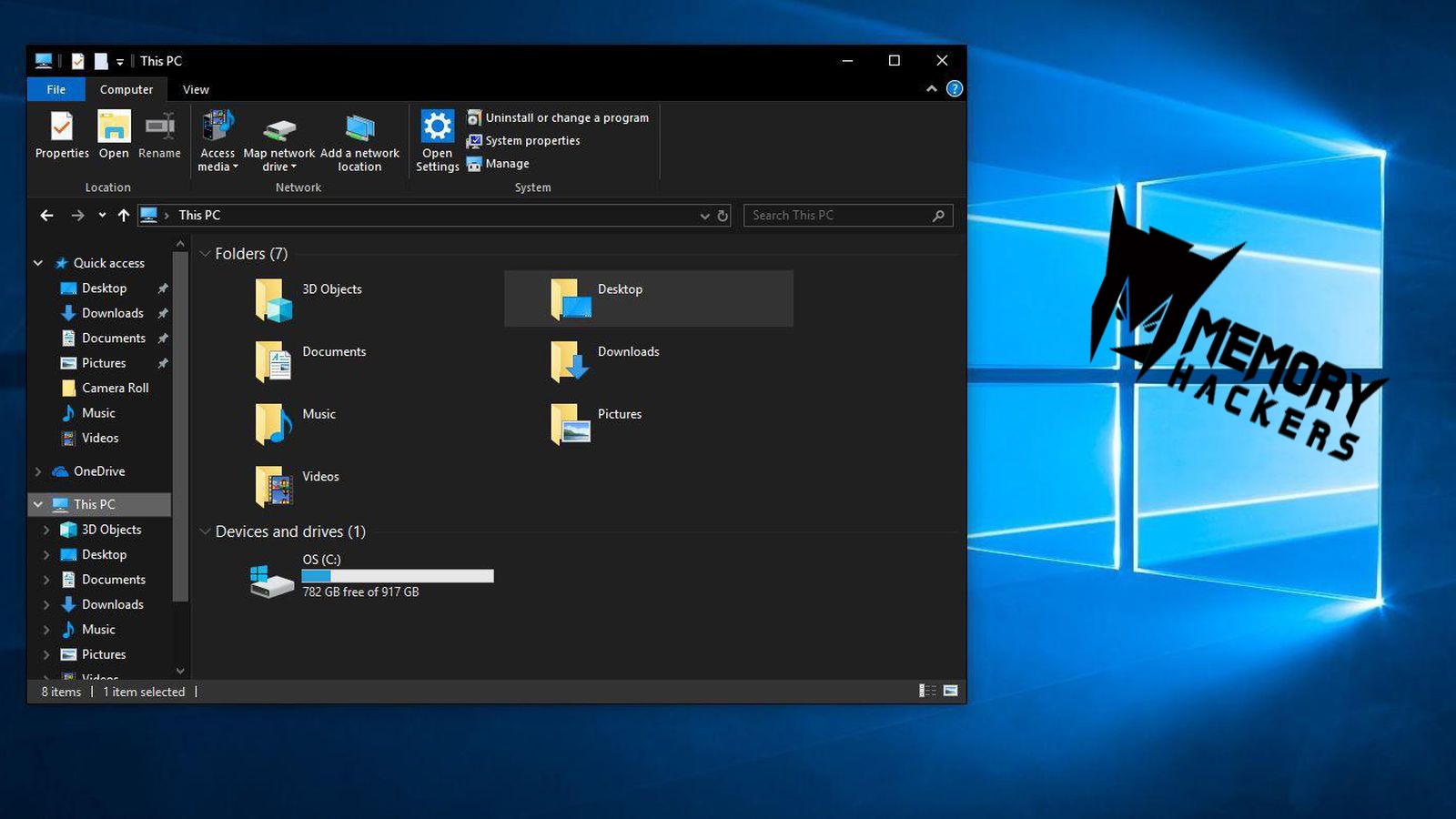Go forward with the forward arrow
The height and width of the screenshot is (819, 1456).
(x=77, y=216)
